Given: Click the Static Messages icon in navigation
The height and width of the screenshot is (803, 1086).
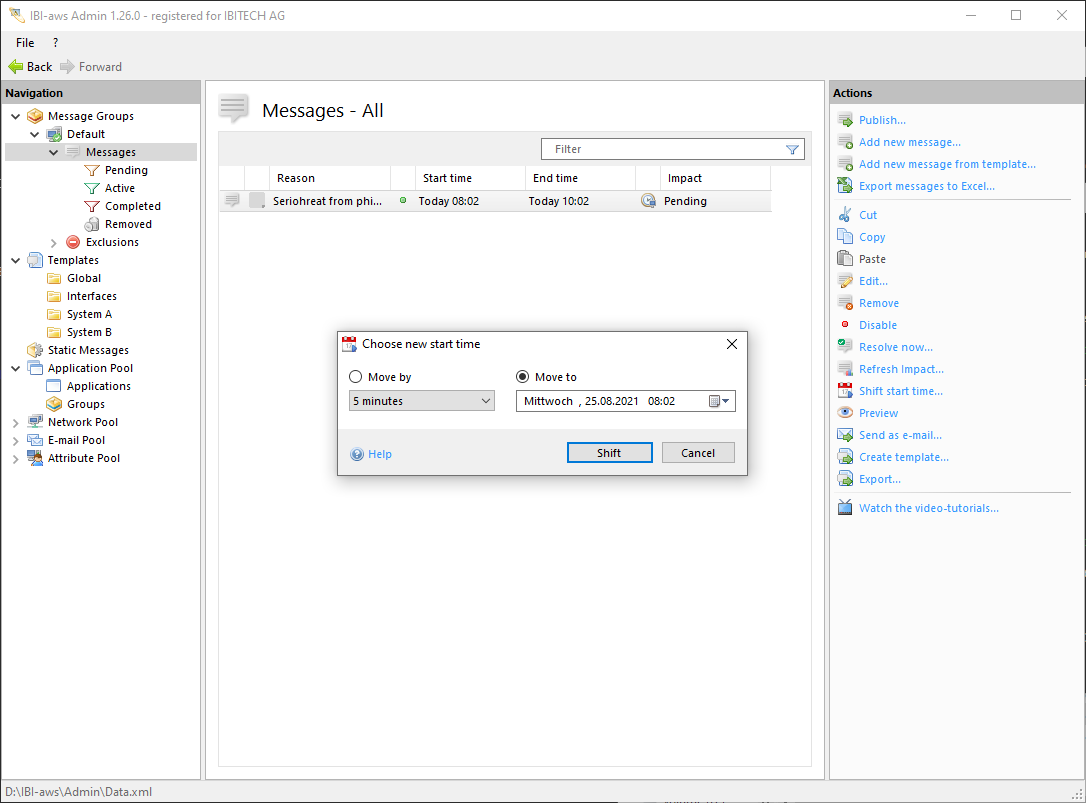Looking at the screenshot, I should point(35,350).
